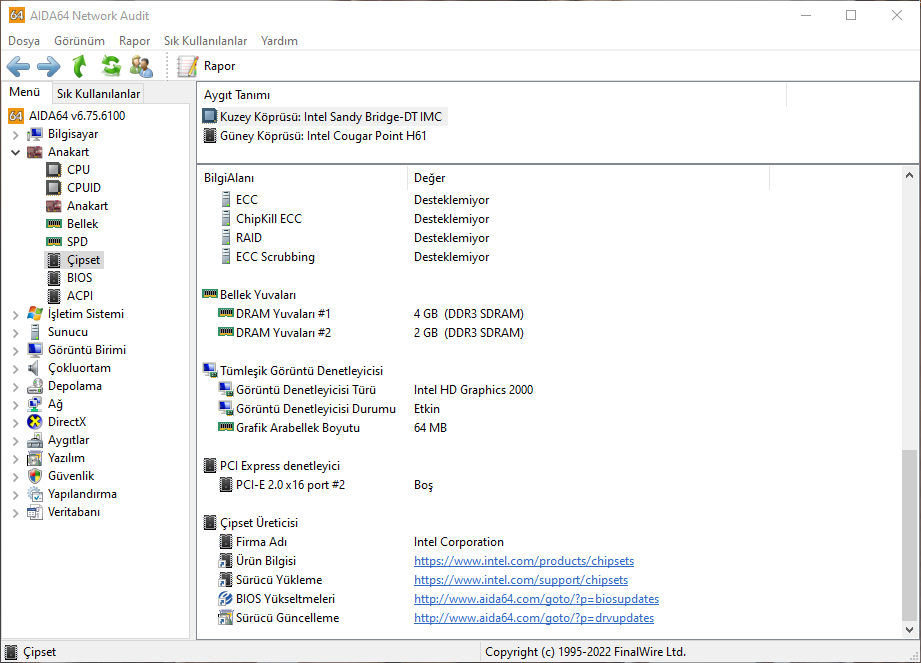Click the Görüntü Birimi monitor icon
The width and height of the screenshot is (921, 663).
(35, 350)
